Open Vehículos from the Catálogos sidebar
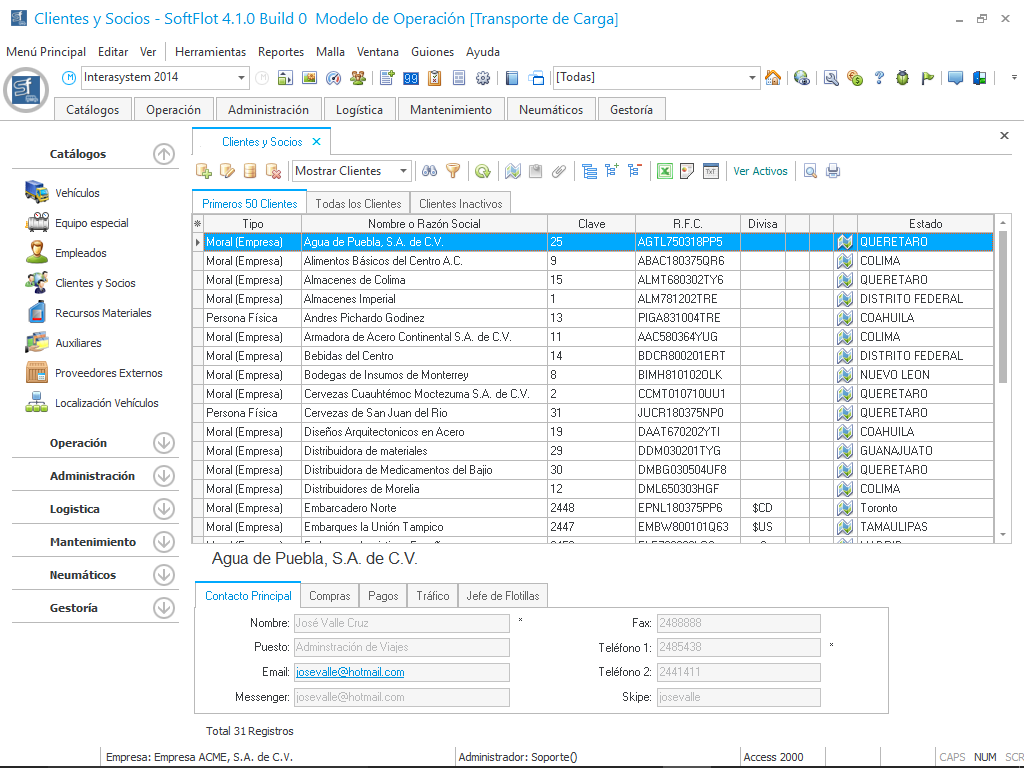Screen dimensions: 1024x768 tap(77, 193)
